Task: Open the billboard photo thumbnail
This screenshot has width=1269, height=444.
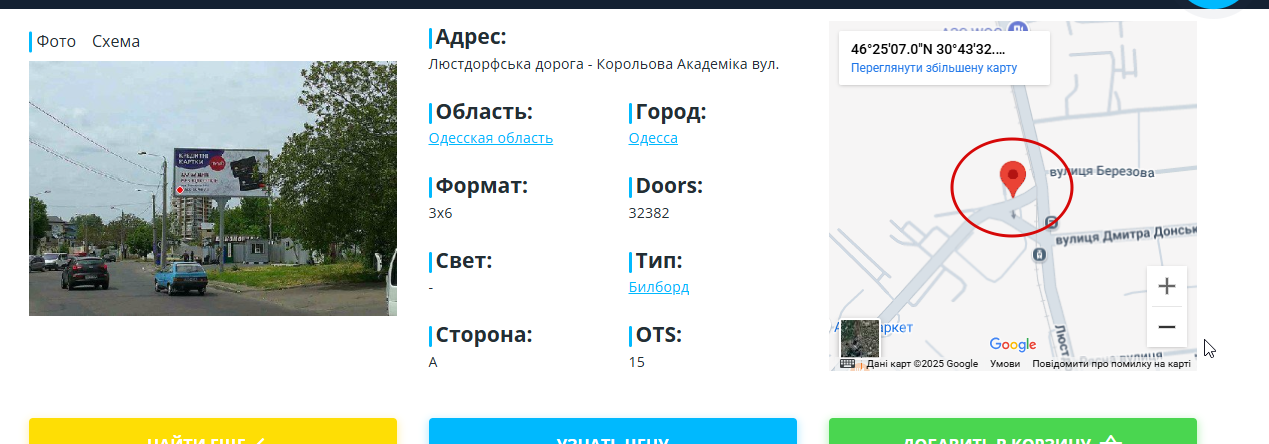Action: click(213, 188)
